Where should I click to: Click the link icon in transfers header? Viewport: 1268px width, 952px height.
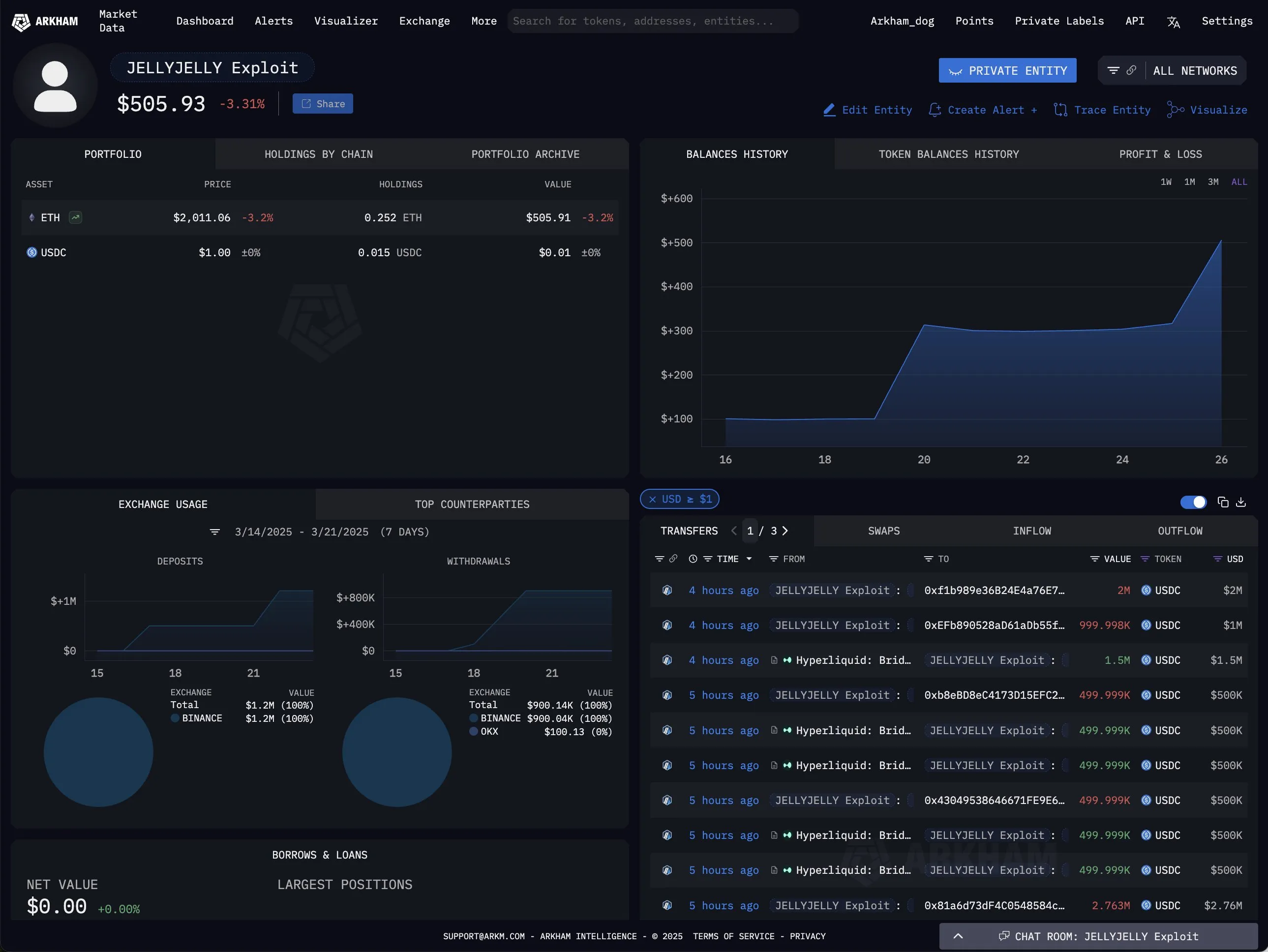tap(673, 559)
